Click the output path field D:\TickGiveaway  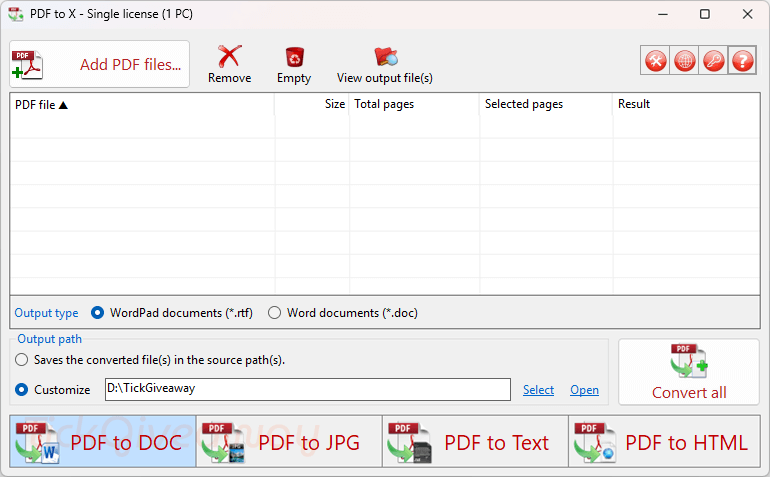308,389
